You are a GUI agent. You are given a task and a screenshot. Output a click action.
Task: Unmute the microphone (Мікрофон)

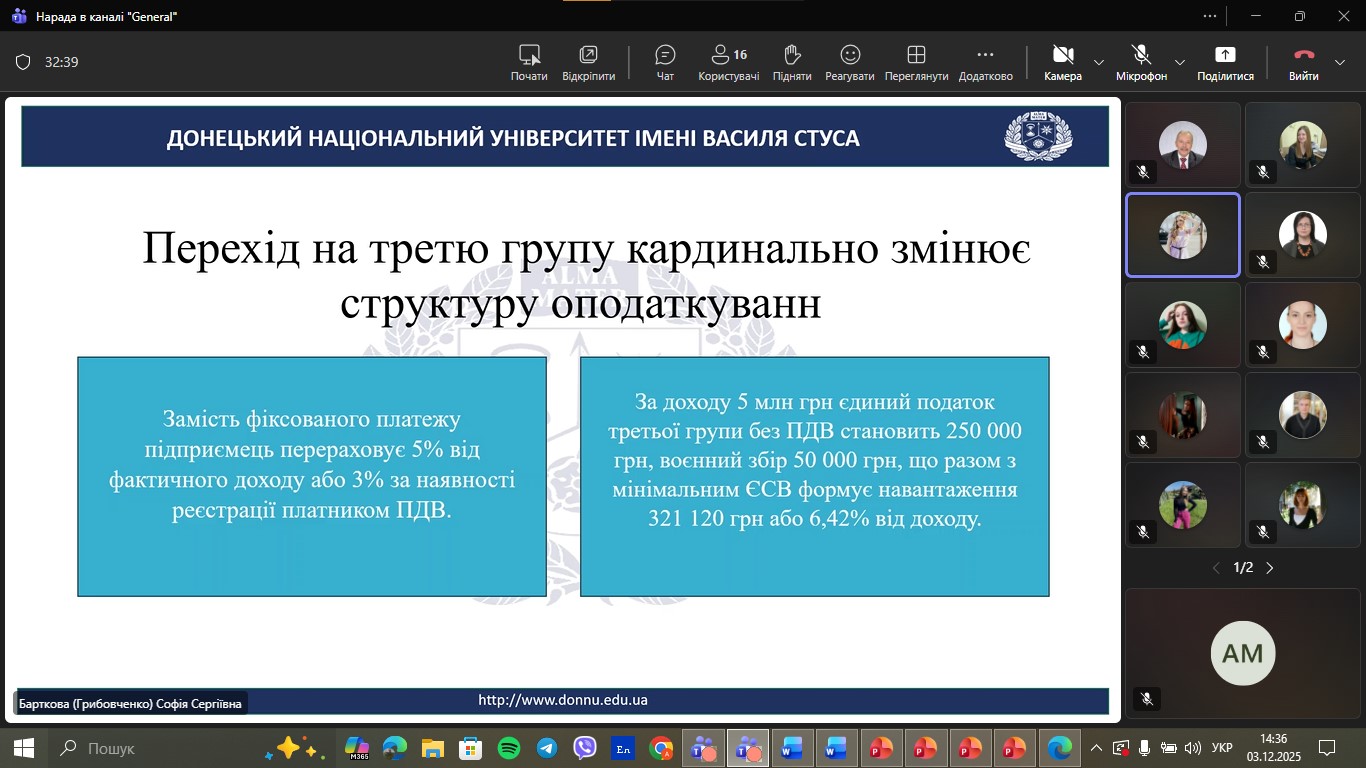[1141, 62]
